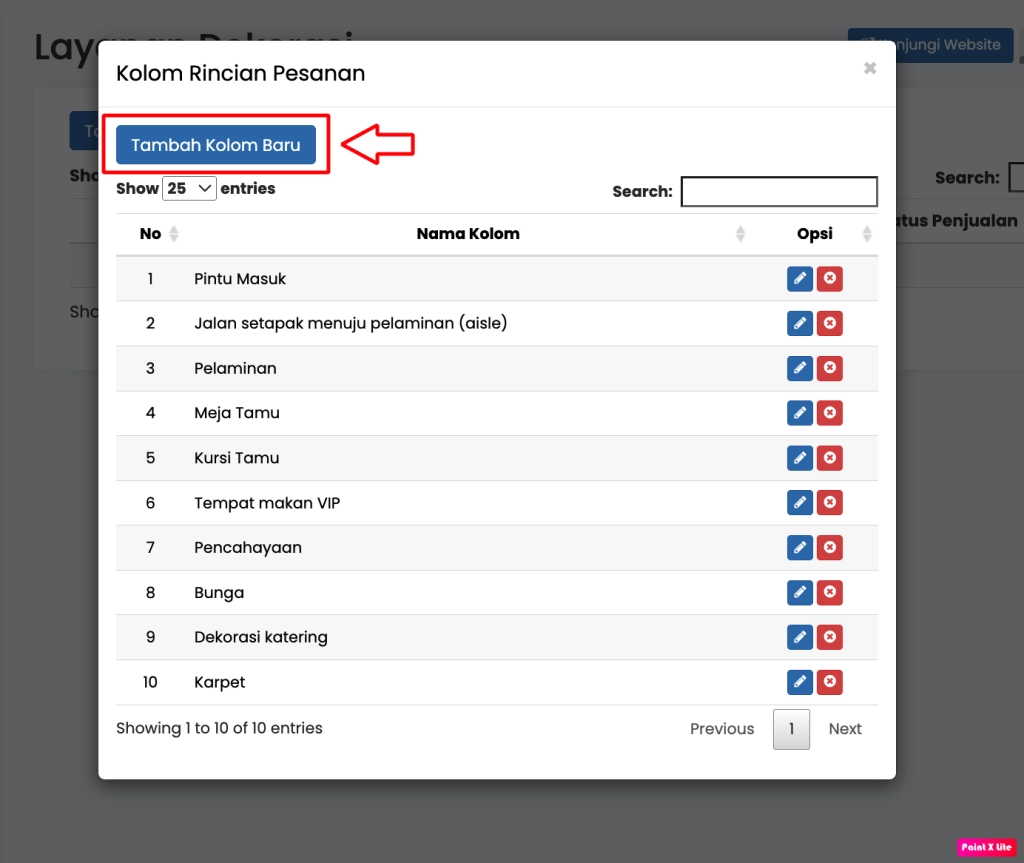Go to Next page
This screenshot has height=863, width=1024.
coord(844,729)
